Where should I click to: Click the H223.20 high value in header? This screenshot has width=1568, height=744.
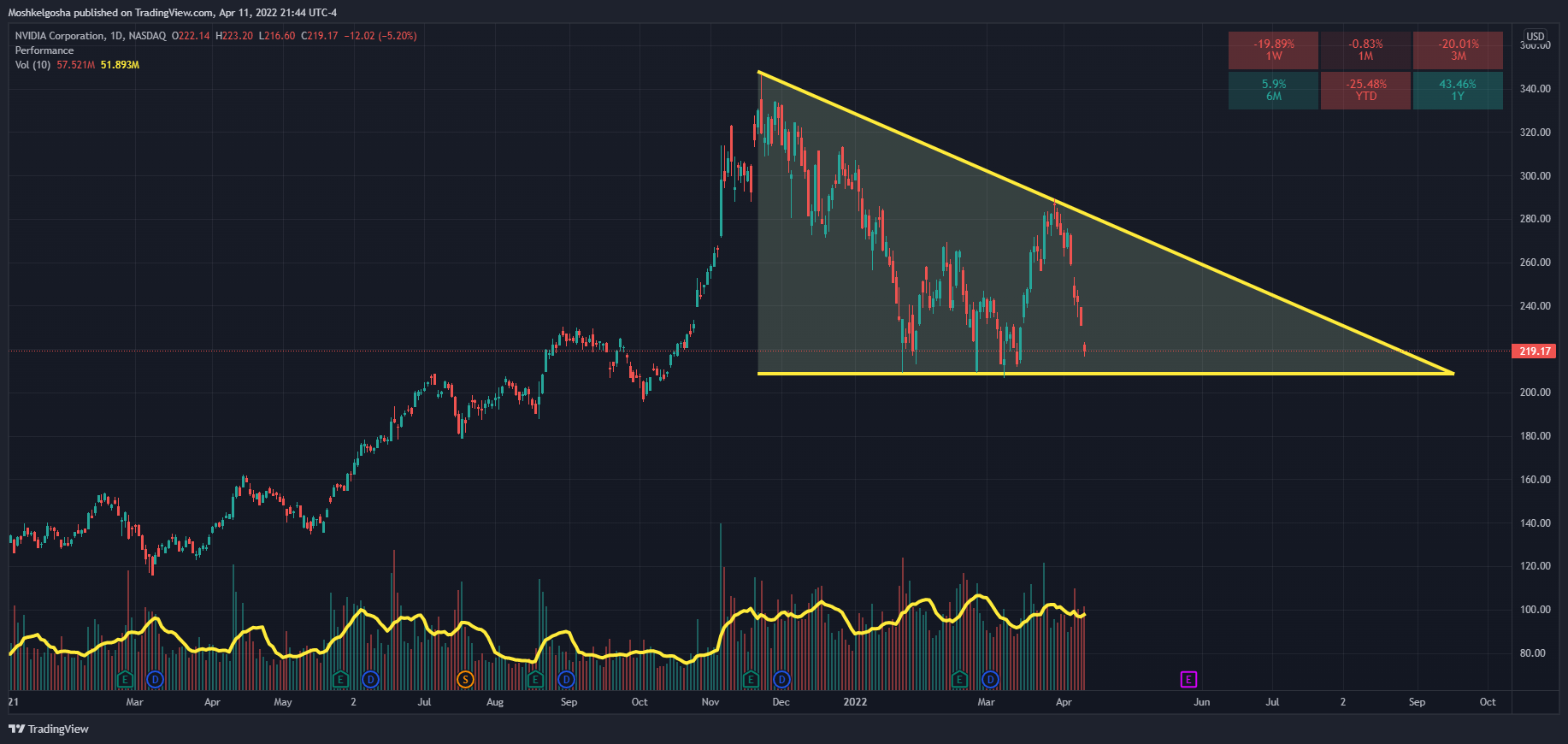[x=234, y=36]
